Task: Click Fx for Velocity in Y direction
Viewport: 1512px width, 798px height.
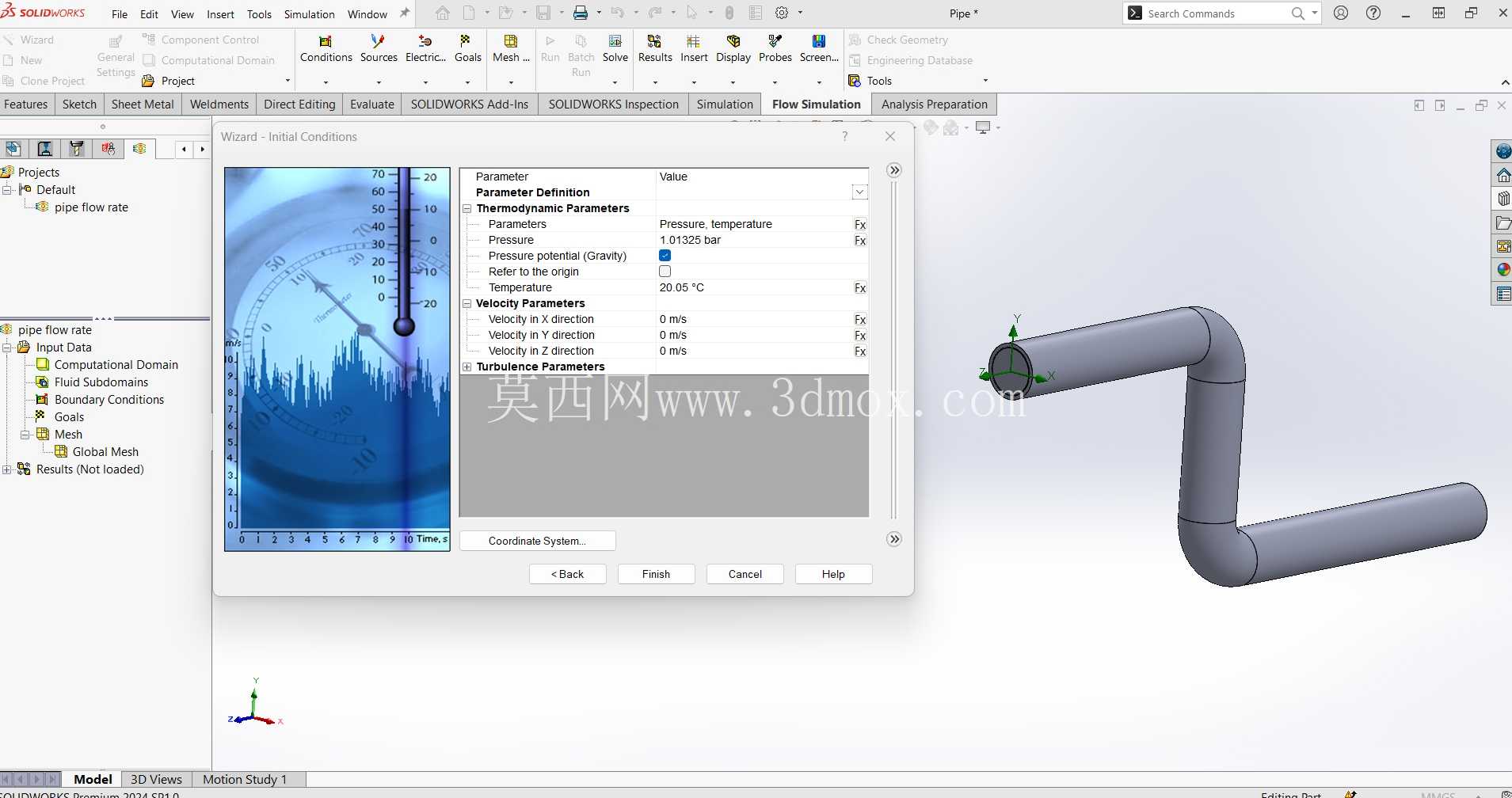Action: tap(860, 336)
